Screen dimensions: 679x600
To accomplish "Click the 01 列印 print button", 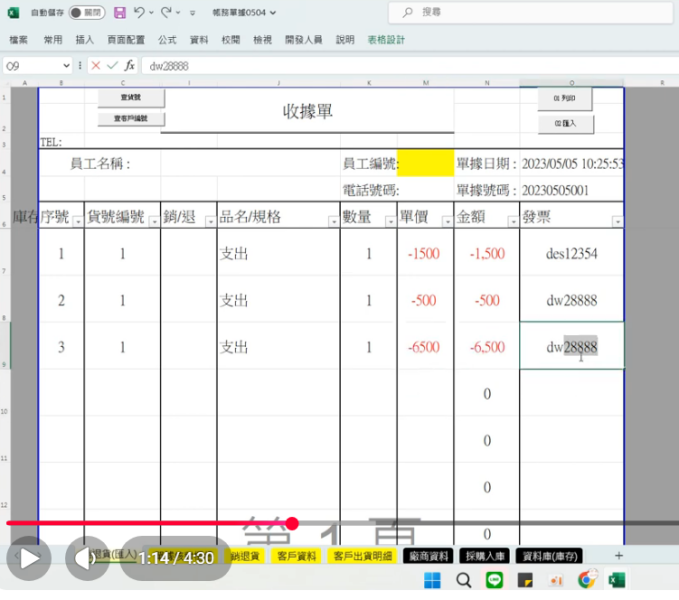I will point(565,99).
